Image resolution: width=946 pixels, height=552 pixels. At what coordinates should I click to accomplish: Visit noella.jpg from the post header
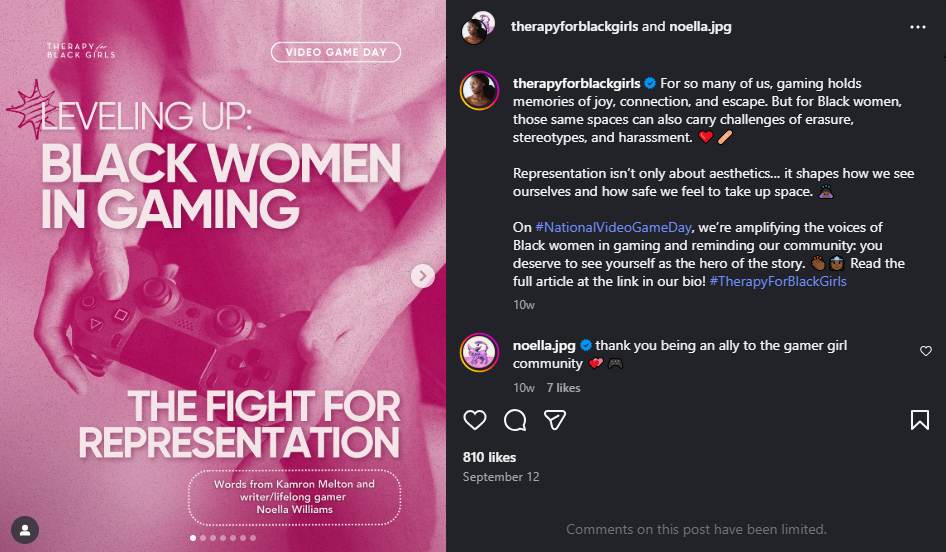[700, 27]
